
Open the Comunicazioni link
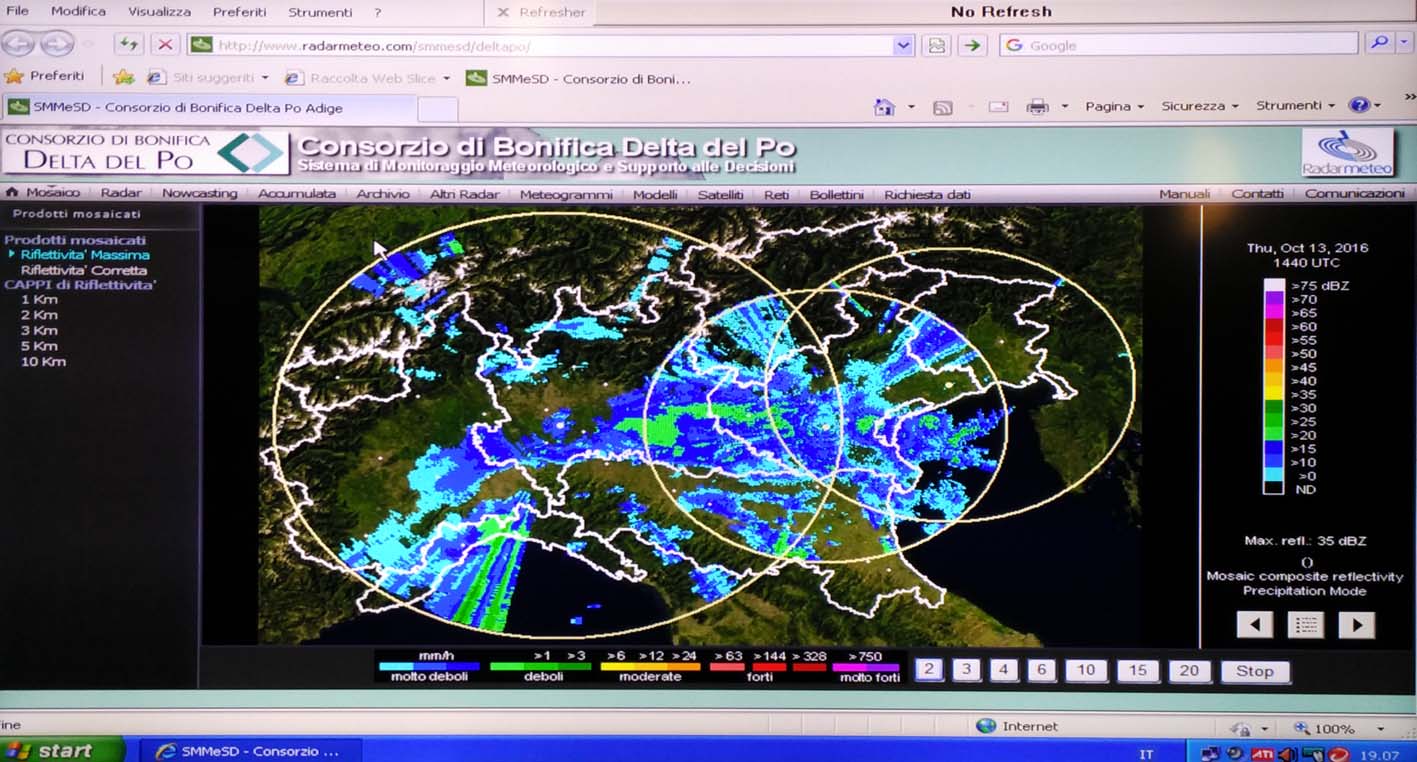click(x=1354, y=193)
